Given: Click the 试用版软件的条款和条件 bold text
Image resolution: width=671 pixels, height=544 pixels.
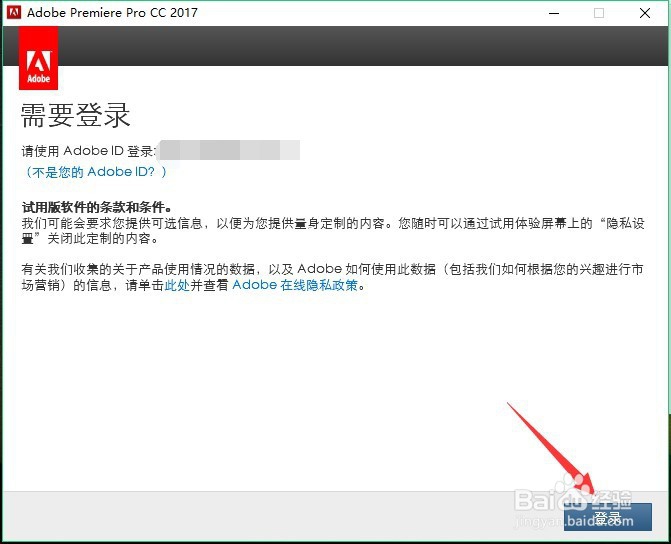Looking at the screenshot, I should pyautogui.click(x=97, y=208).
